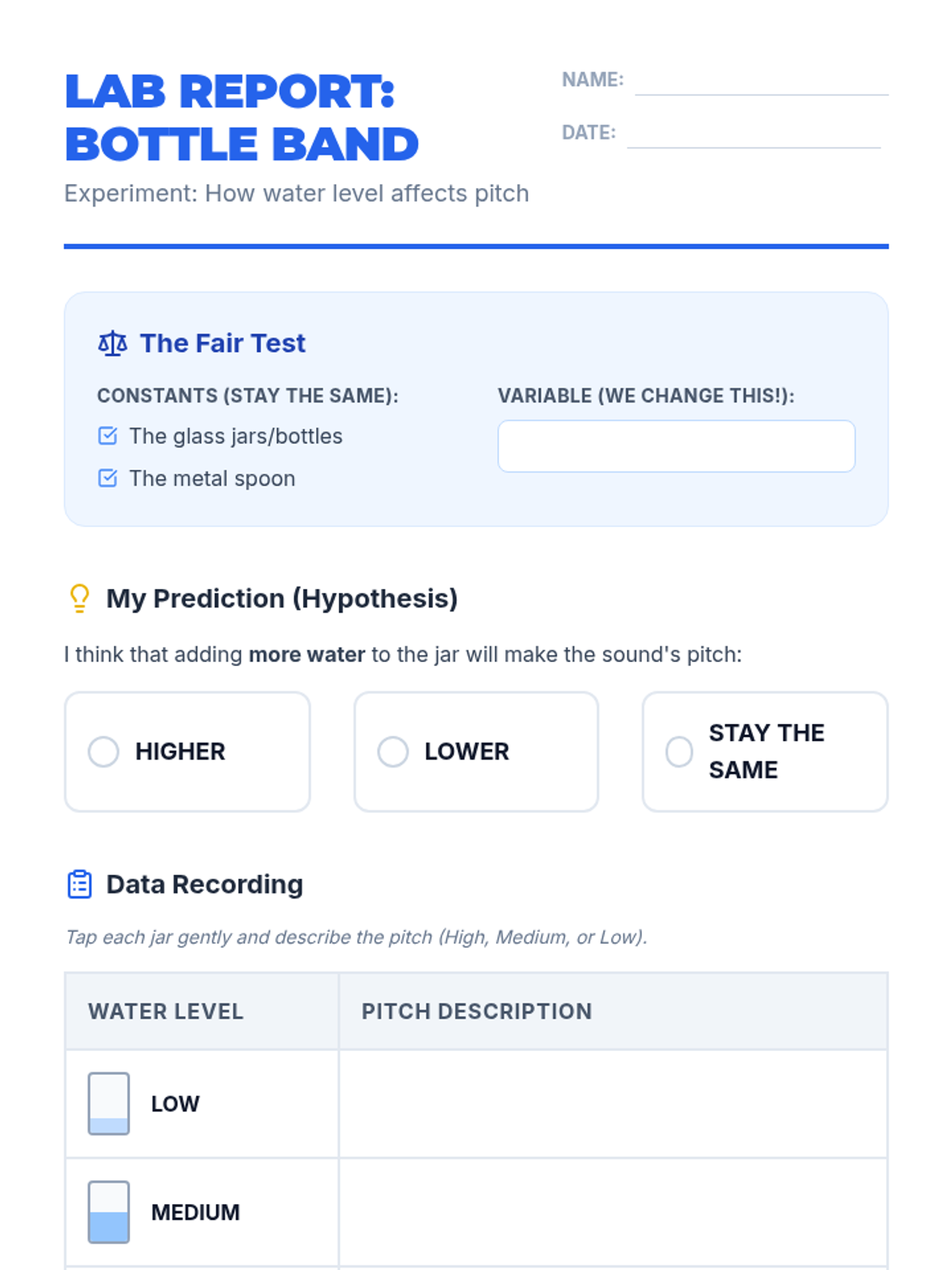This screenshot has width=952, height=1270.
Task: Click the LOW water level jar icon
Action: [x=109, y=1103]
